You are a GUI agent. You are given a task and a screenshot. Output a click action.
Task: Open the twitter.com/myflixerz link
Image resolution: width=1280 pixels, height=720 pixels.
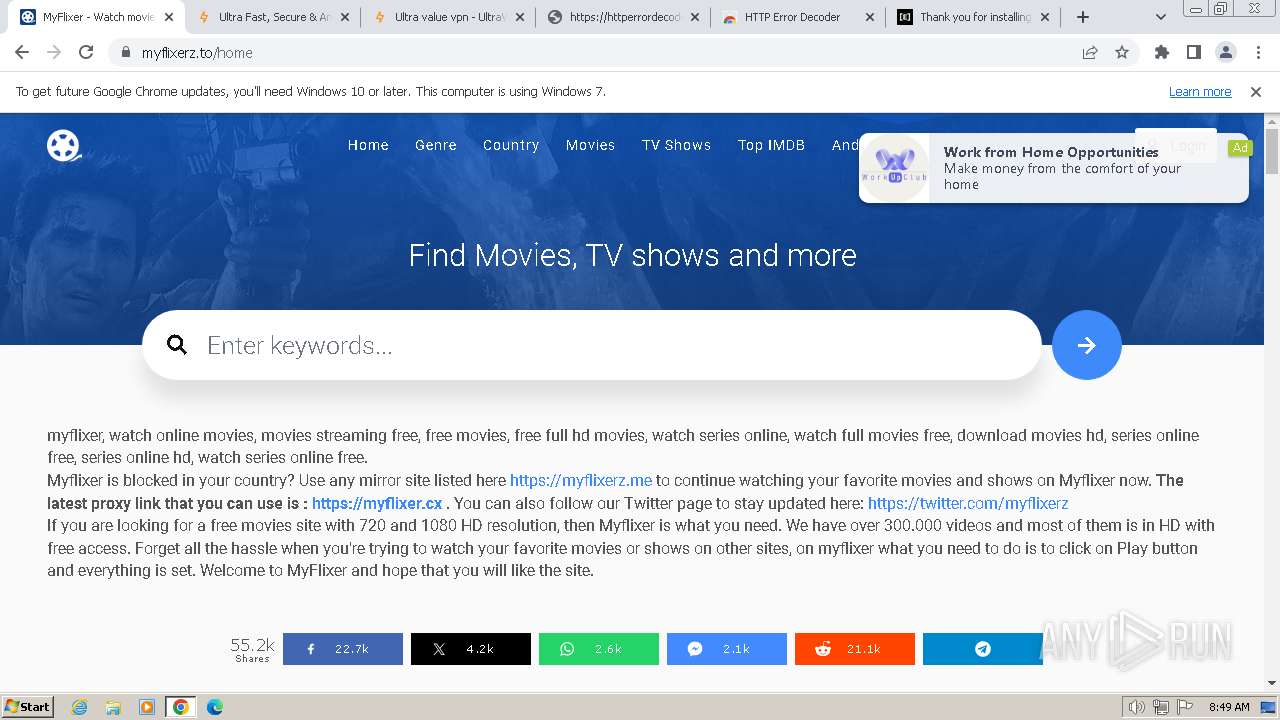pyautogui.click(x=968, y=503)
